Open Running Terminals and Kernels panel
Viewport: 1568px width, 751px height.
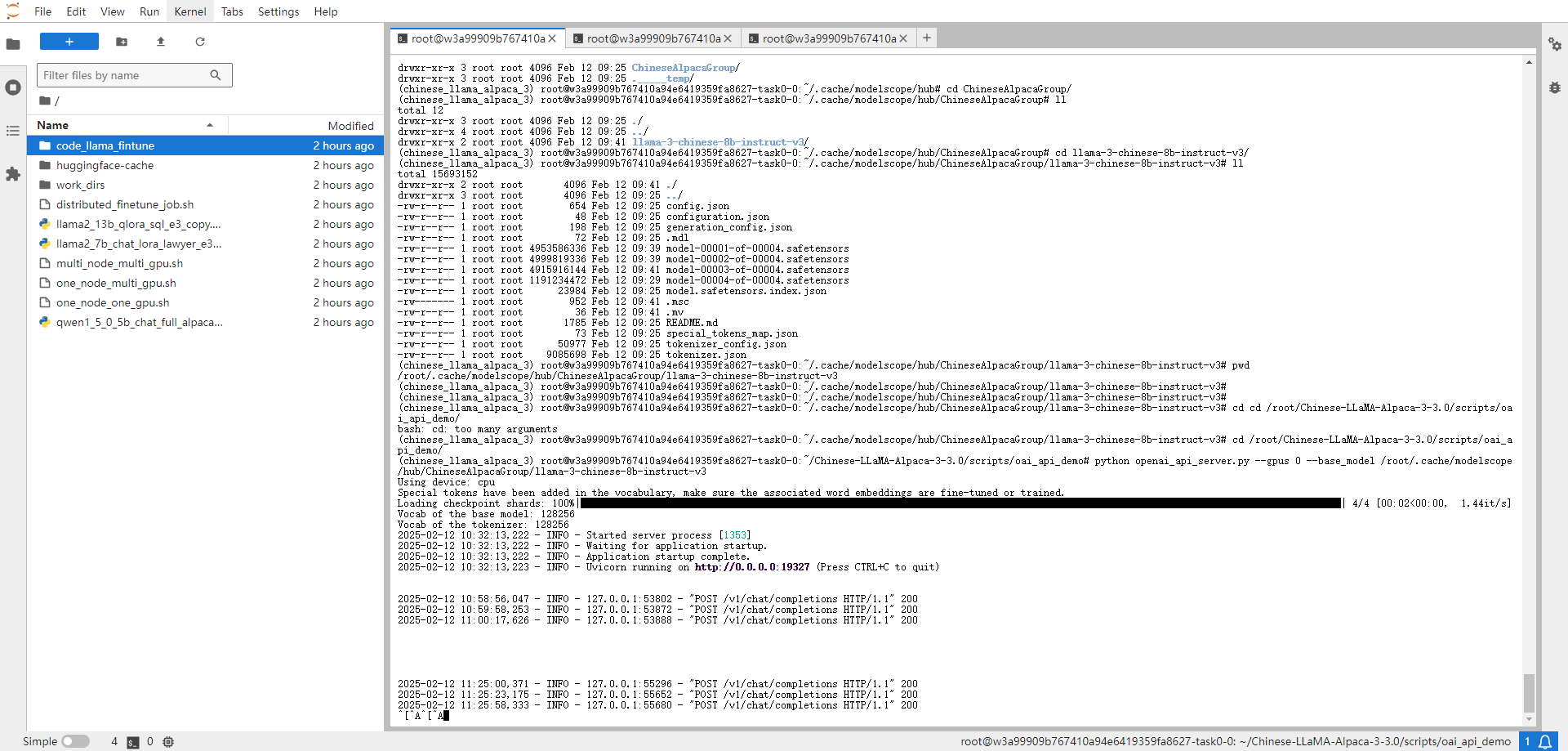[x=13, y=87]
